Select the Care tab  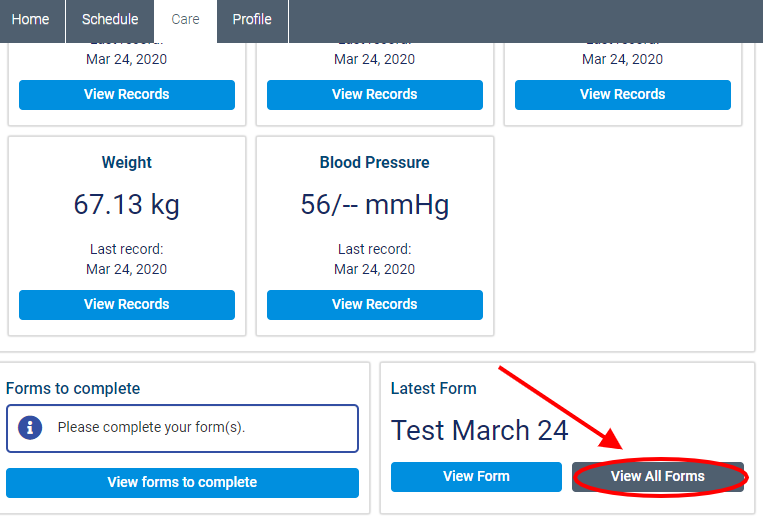tap(185, 20)
